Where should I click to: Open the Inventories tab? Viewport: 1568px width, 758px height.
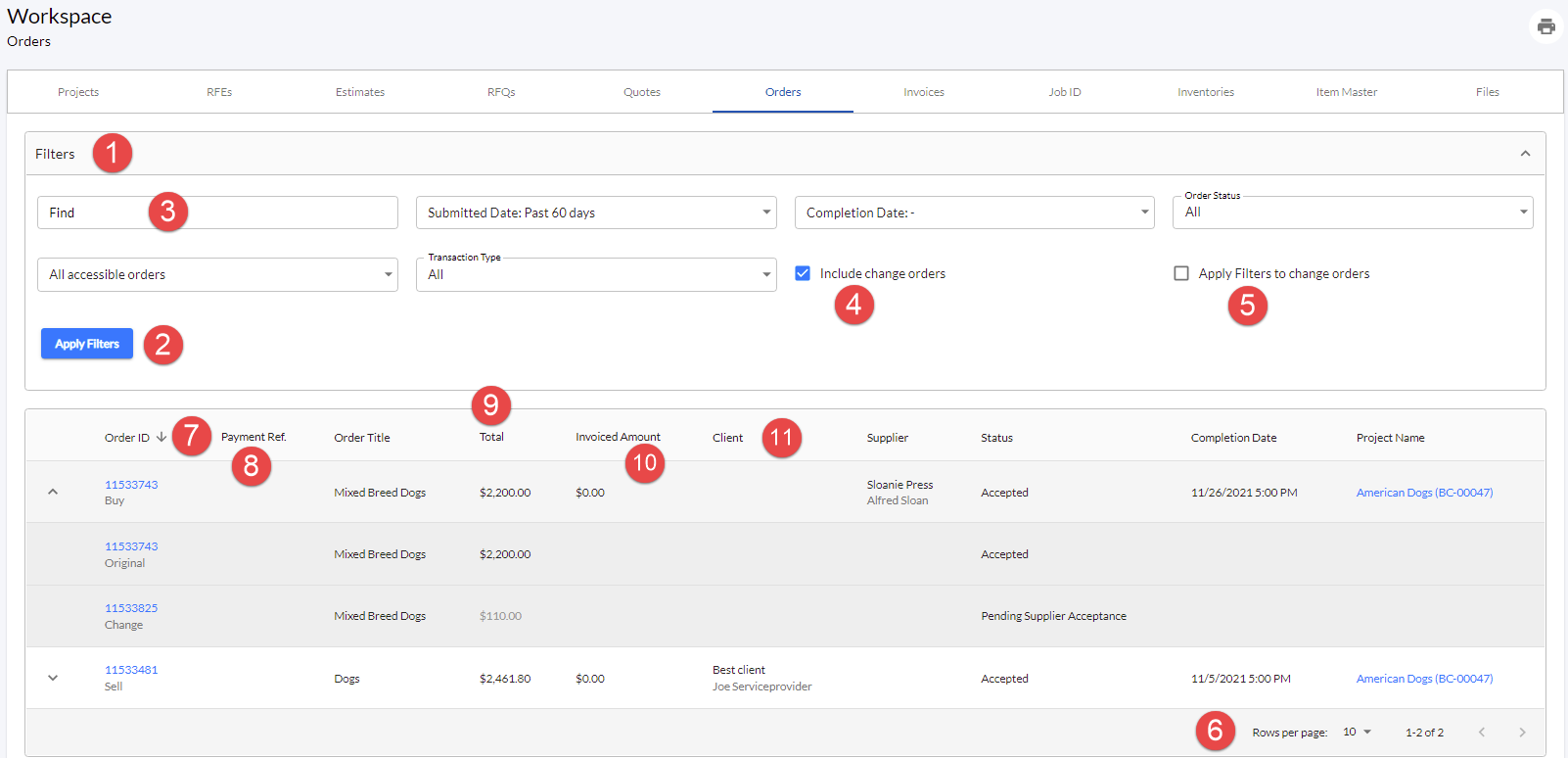[x=1206, y=92]
